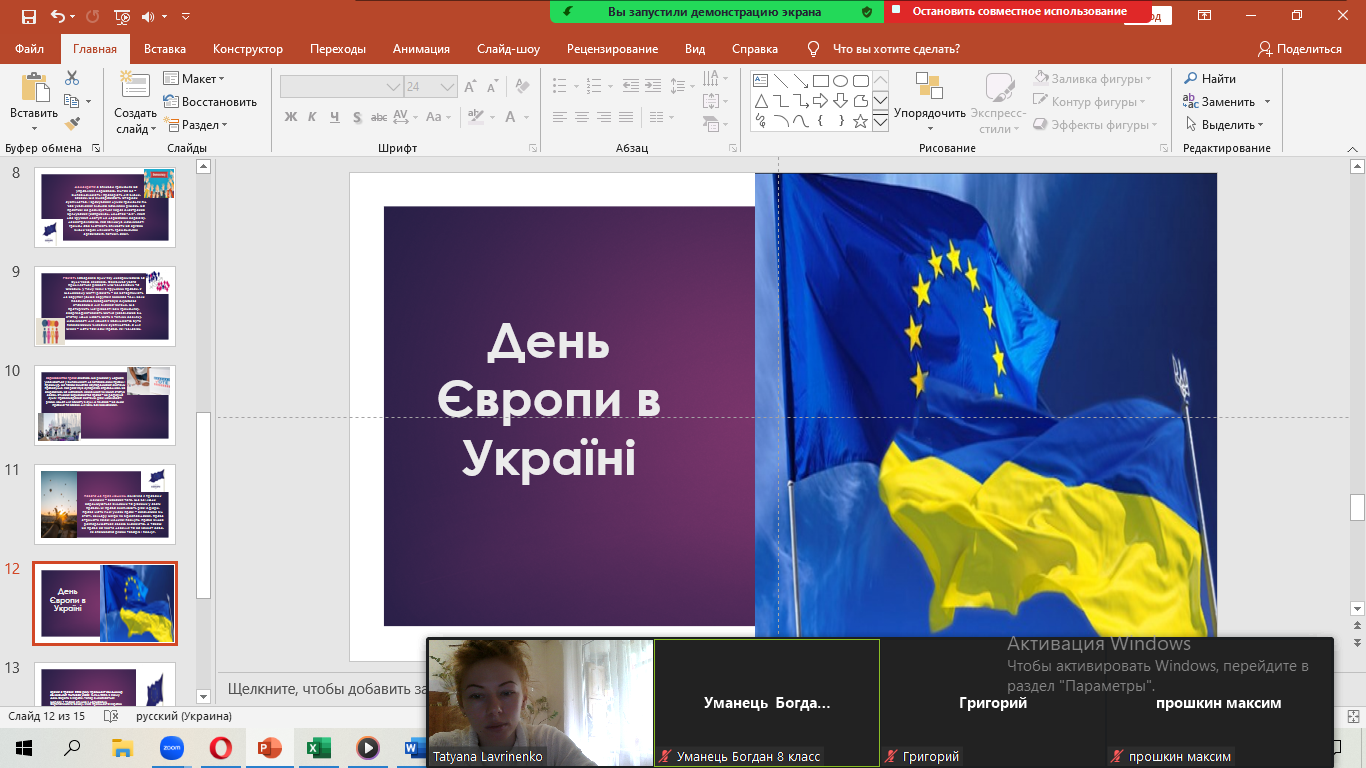
Task: Click Восстановить to reset the slide
Action: click(210, 101)
